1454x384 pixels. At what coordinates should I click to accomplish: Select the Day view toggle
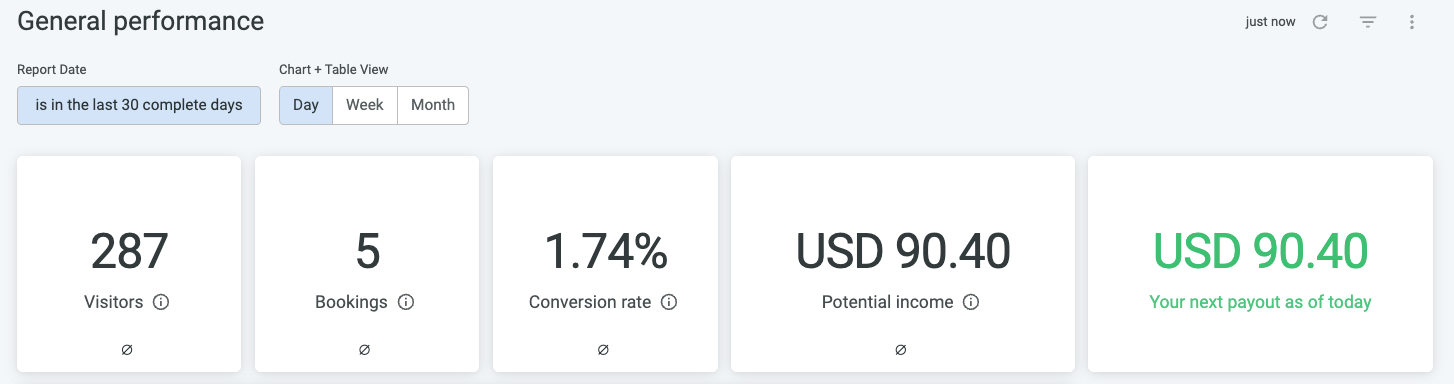[306, 105]
